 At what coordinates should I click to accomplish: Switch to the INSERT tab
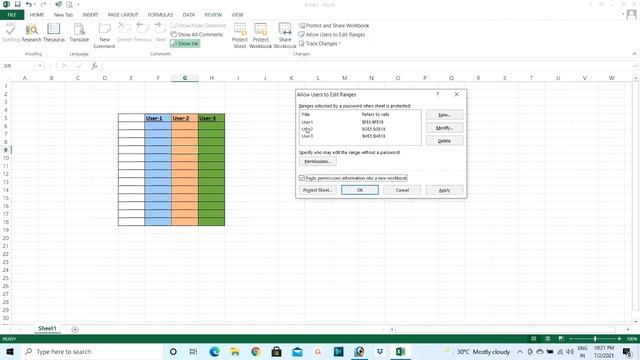click(90, 15)
